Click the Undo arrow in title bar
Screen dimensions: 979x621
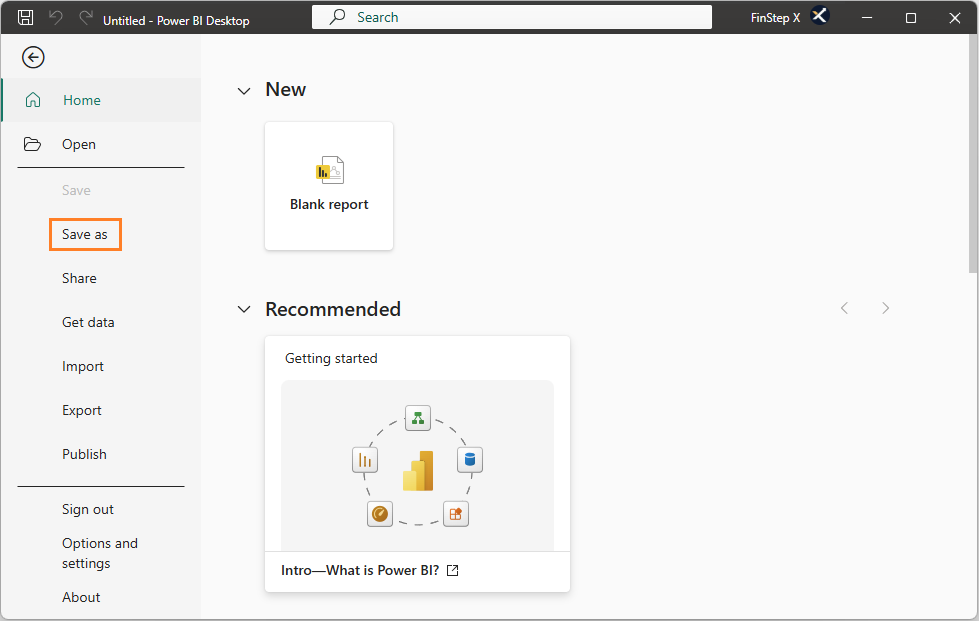pos(56,17)
